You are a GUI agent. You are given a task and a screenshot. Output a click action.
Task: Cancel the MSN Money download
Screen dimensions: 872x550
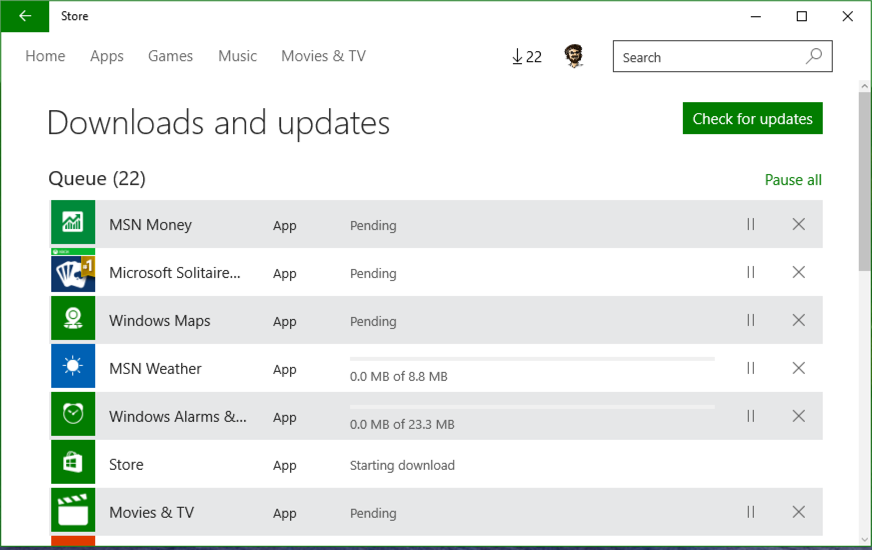(799, 224)
